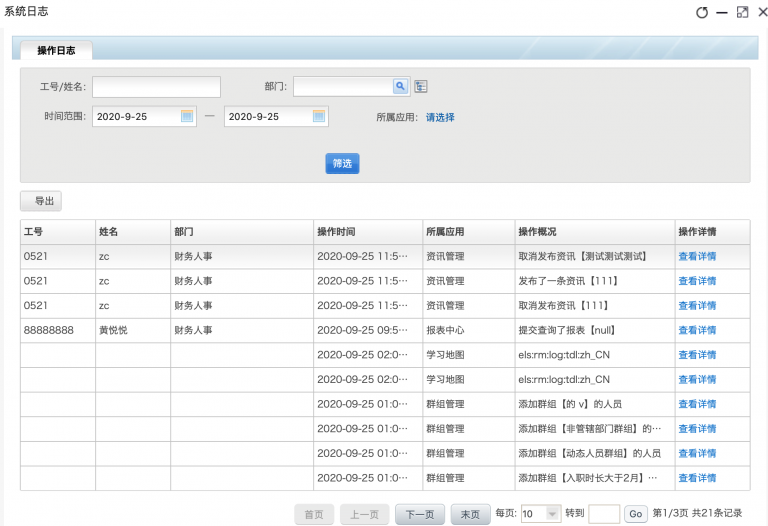Click the 部门 column header
Image resolution: width=768 pixels, height=526 pixels.
242,232
